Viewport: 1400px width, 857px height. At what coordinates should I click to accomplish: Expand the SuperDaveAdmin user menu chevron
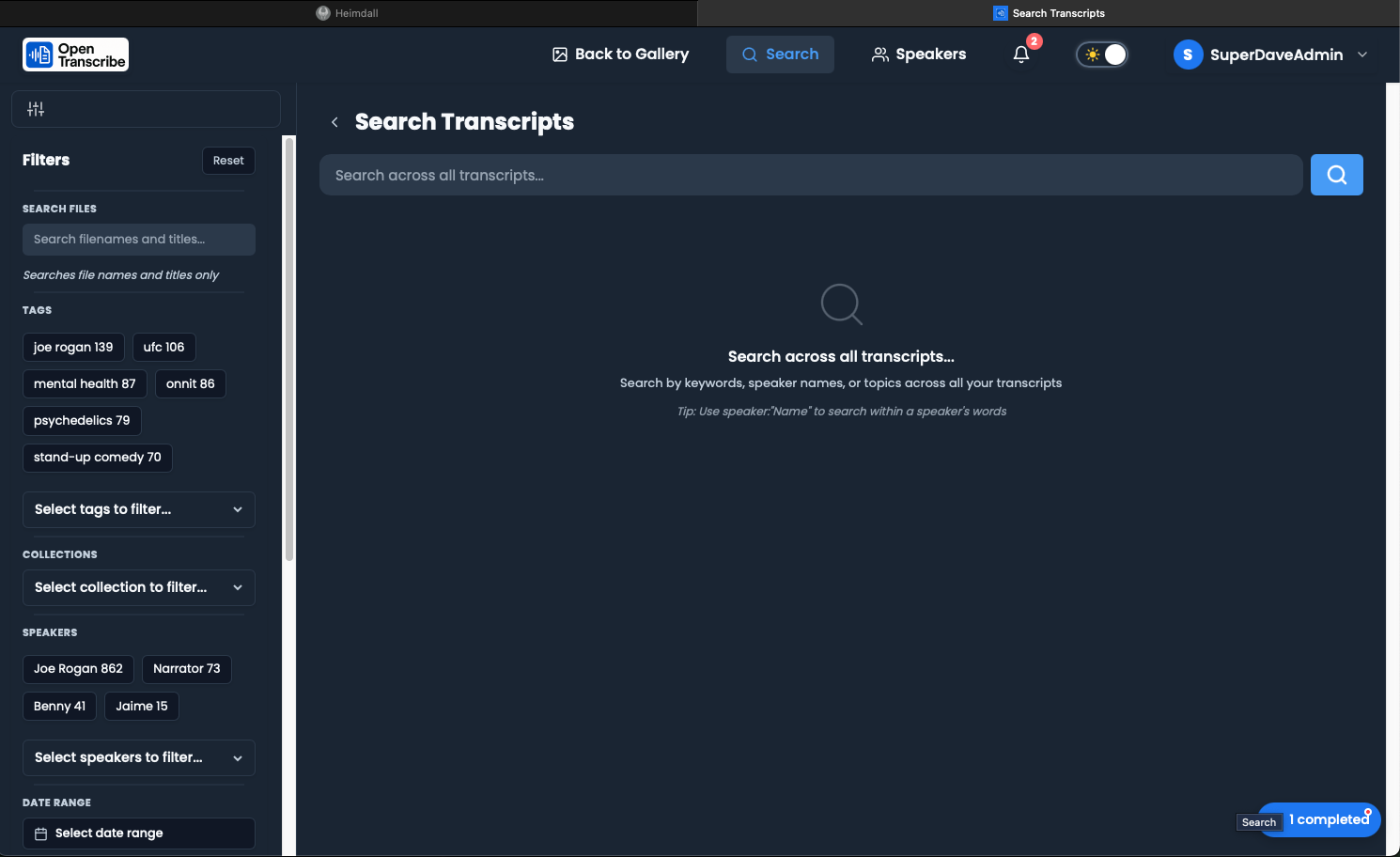point(1362,55)
